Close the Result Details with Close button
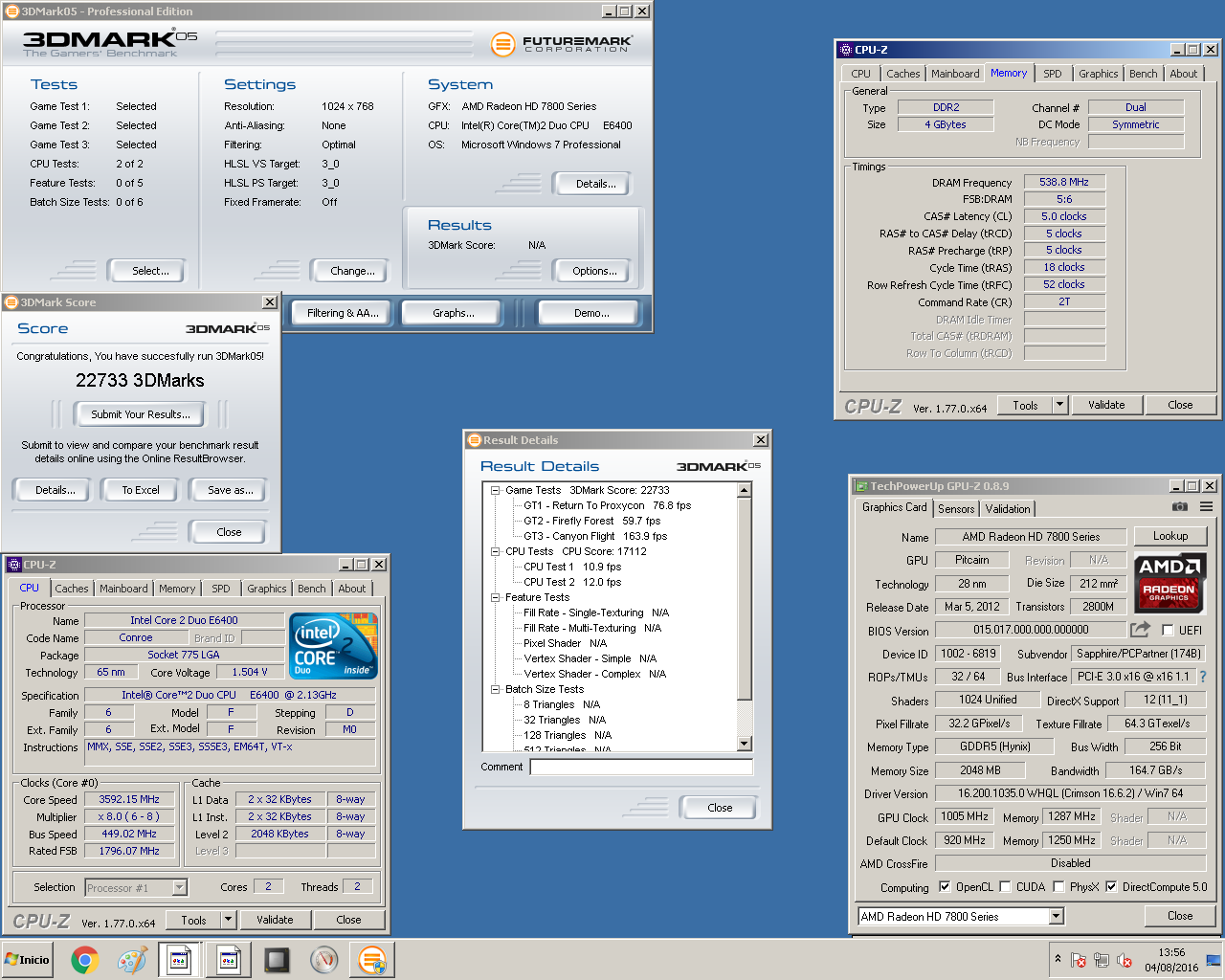This screenshot has width=1225, height=980. pyautogui.click(x=720, y=808)
